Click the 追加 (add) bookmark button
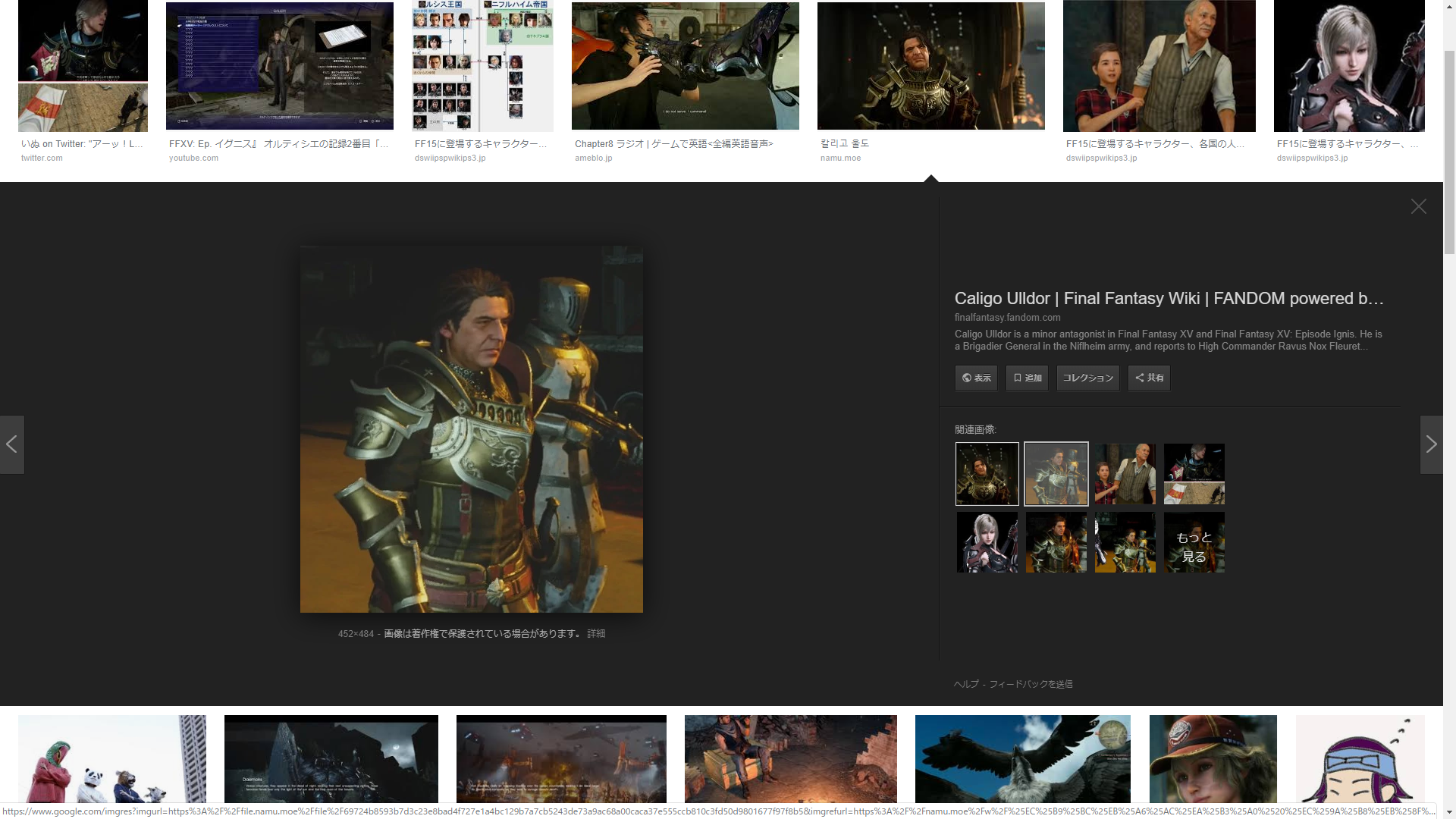 coord(1027,378)
